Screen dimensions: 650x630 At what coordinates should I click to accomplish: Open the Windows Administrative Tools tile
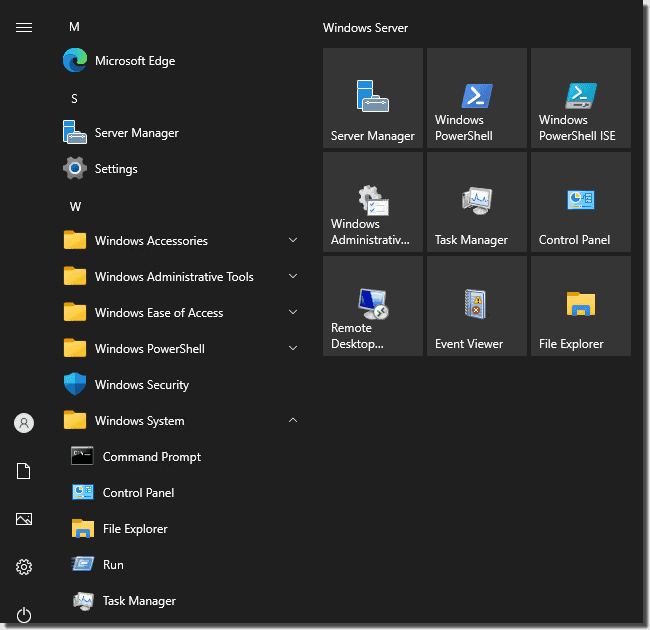point(373,202)
